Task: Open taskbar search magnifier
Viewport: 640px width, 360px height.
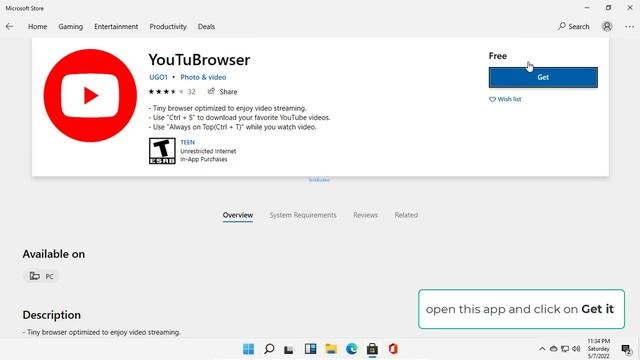Action: (x=269, y=349)
